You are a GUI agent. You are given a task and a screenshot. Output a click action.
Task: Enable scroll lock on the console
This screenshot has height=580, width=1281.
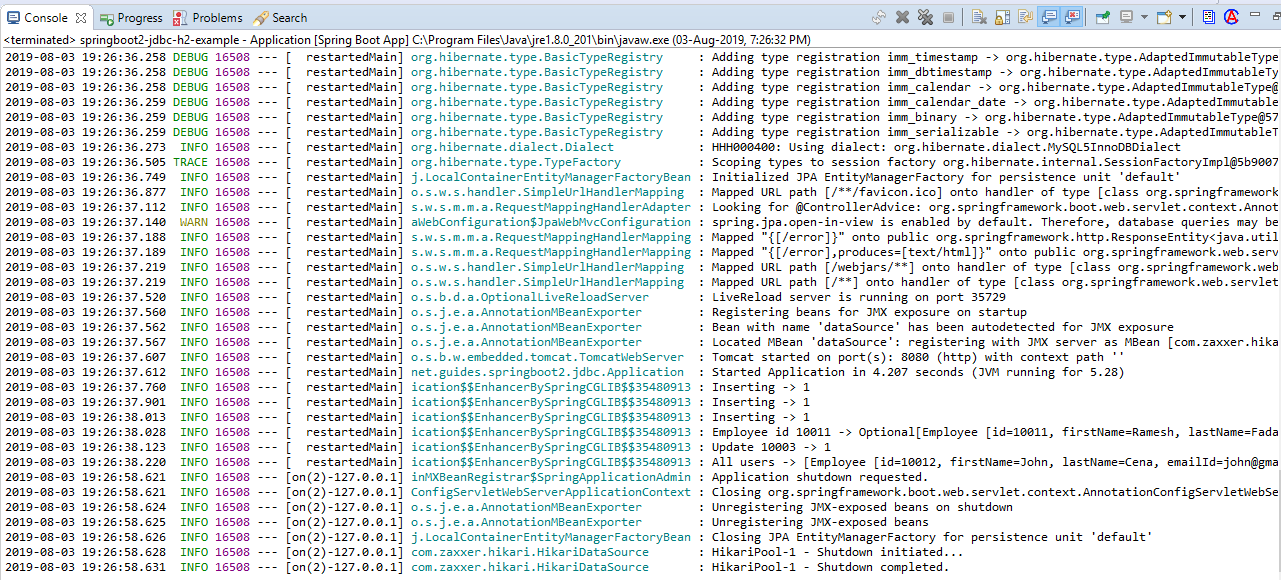[x=1002, y=15]
